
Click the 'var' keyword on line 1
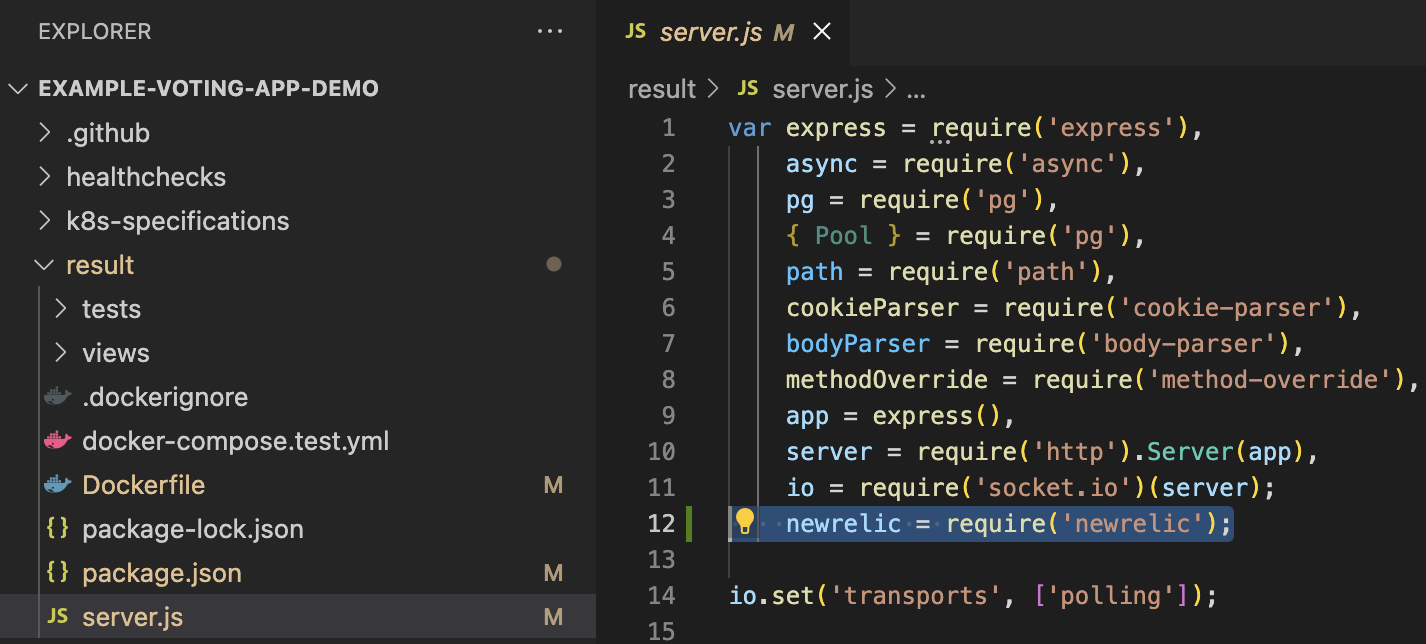point(750,128)
